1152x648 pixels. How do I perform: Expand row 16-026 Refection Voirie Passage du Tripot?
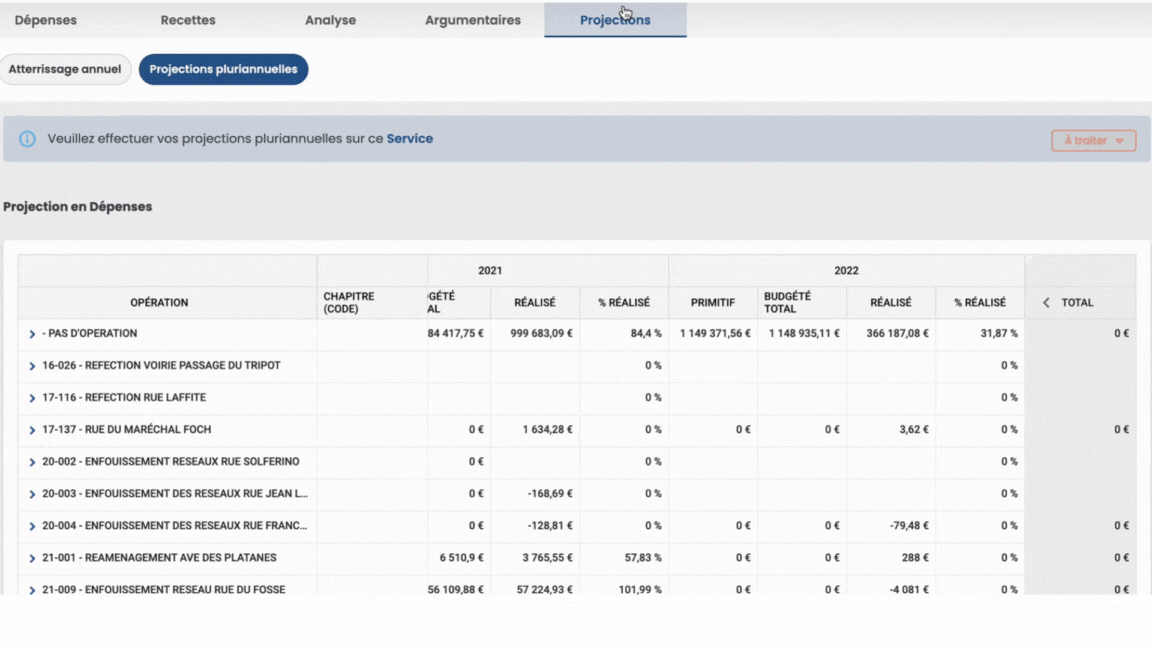coord(32,366)
